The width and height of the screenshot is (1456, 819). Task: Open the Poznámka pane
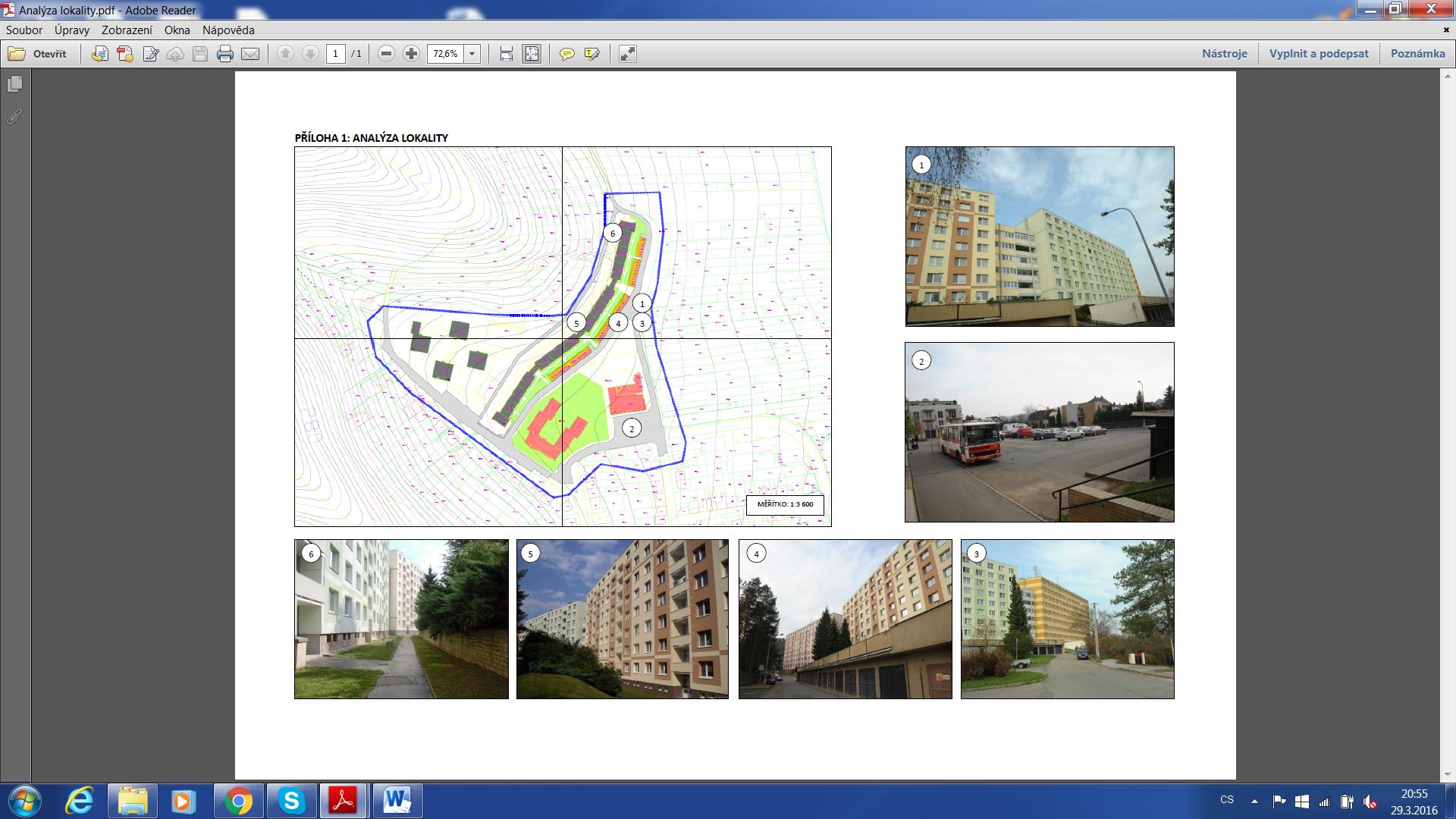tap(1417, 54)
